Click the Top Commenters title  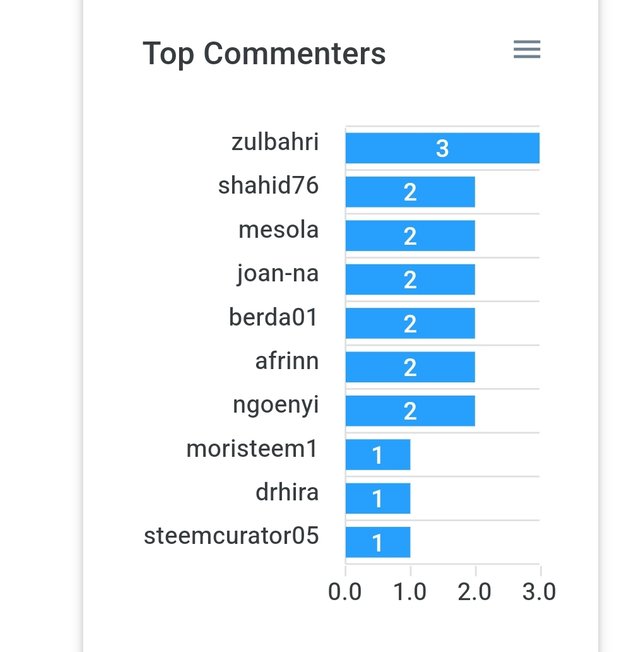pos(264,54)
